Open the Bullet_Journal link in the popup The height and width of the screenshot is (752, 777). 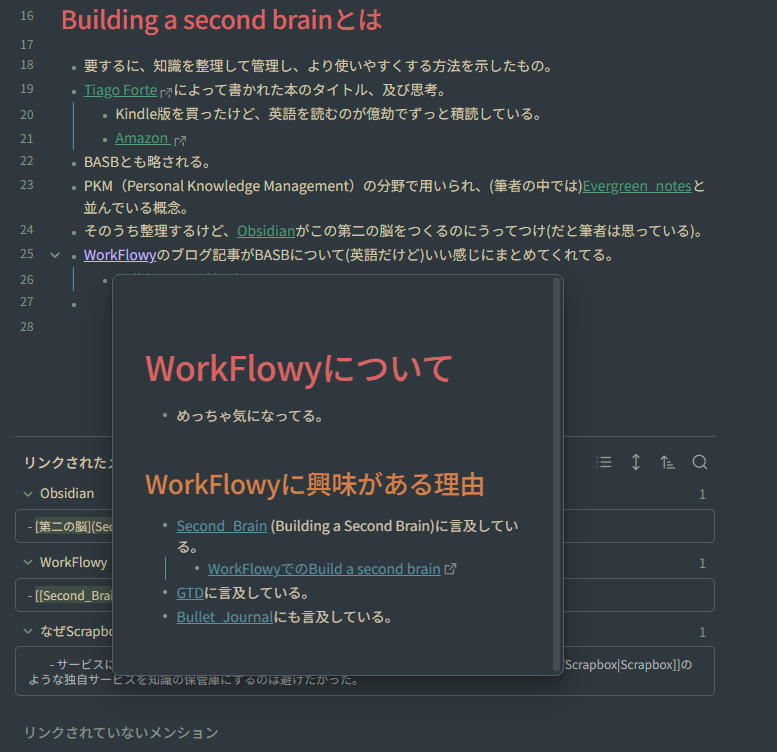[224, 617]
